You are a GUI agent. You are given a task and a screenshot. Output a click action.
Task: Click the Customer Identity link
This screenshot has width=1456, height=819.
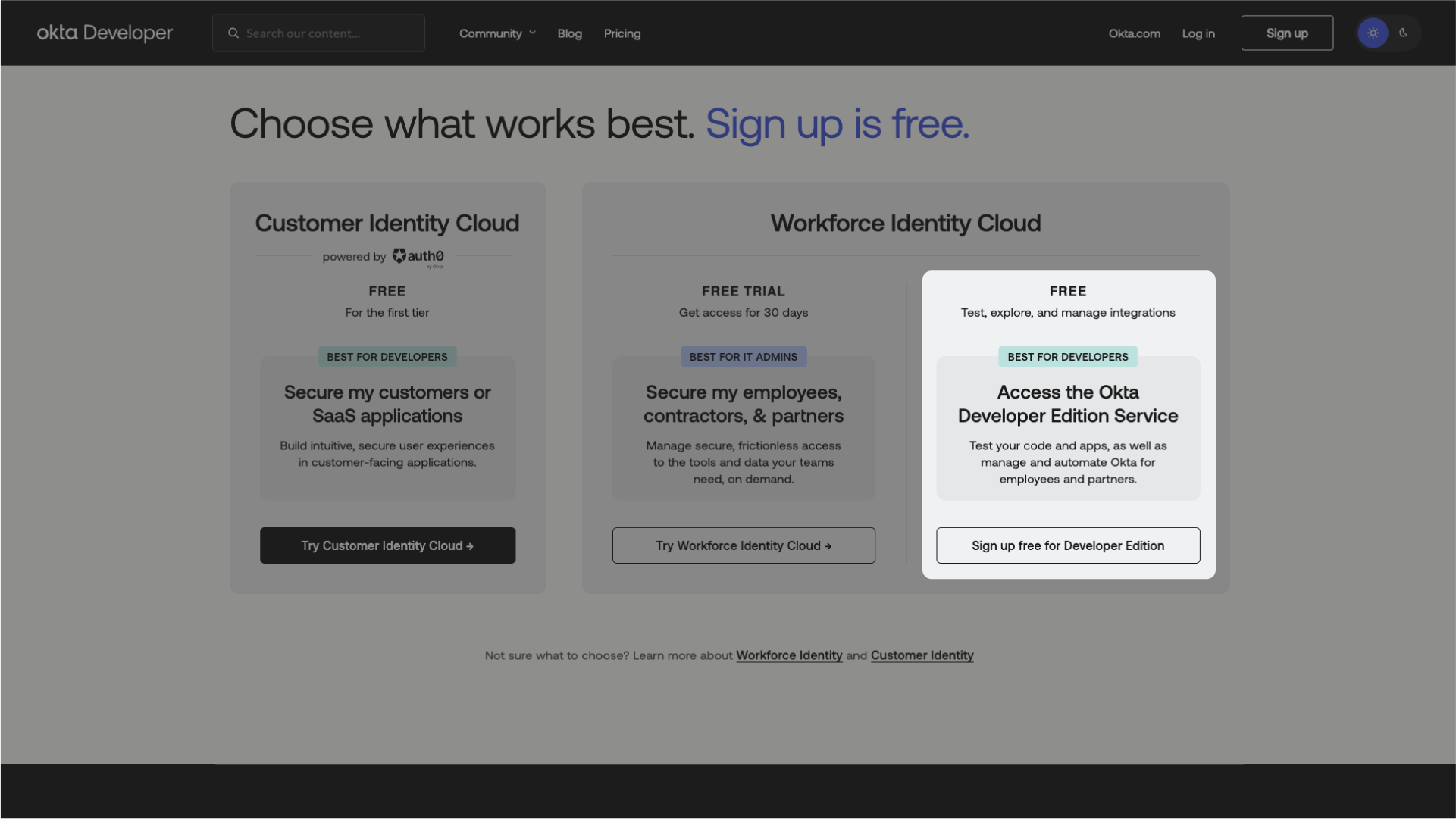[x=921, y=655]
